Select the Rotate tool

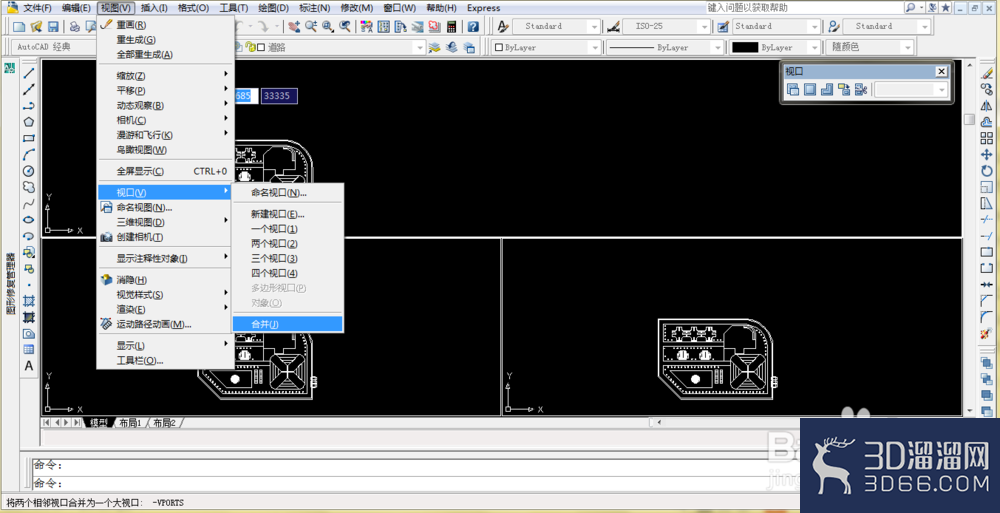[987, 171]
